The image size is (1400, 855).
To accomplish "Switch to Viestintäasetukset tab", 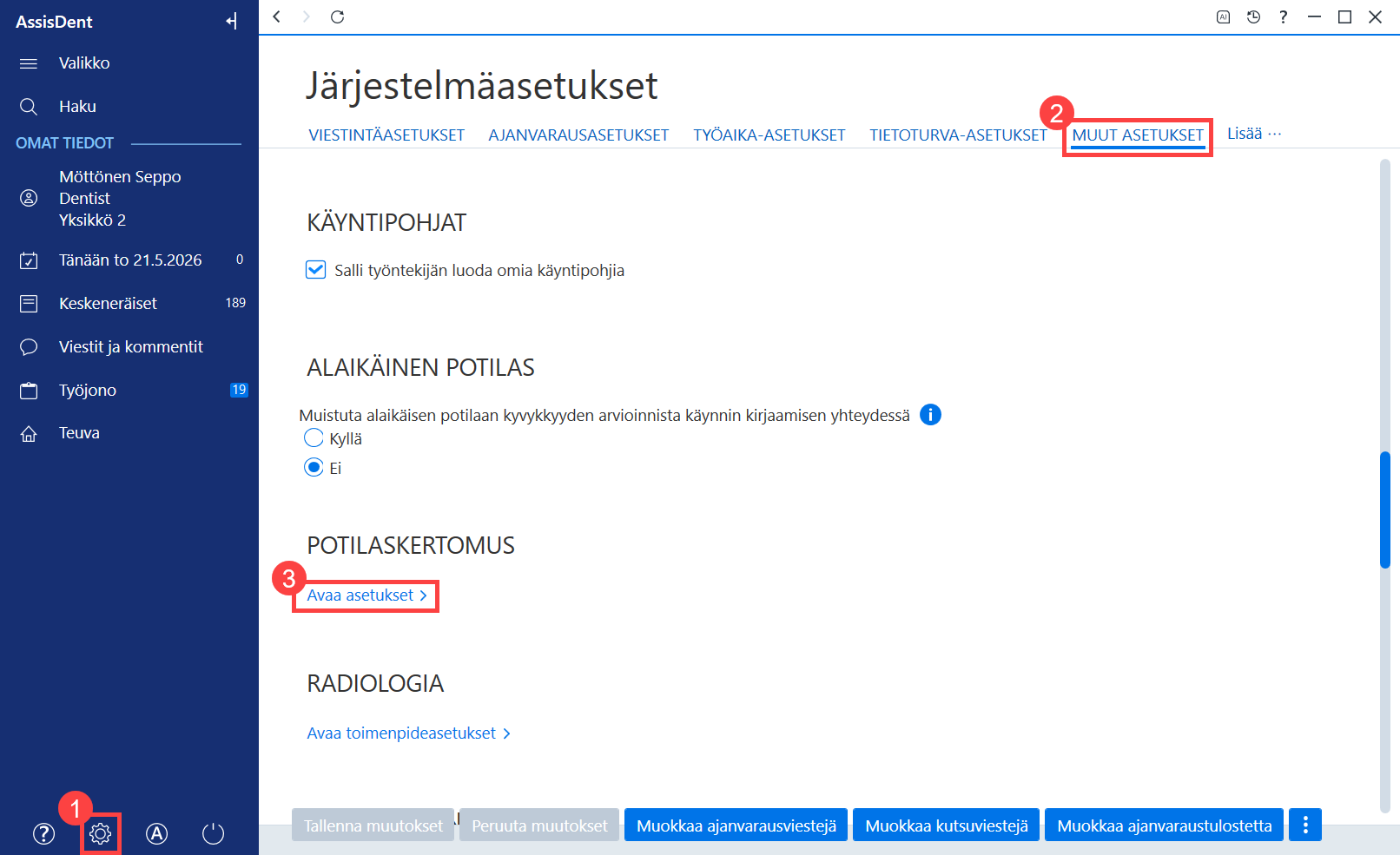I will [386, 135].
